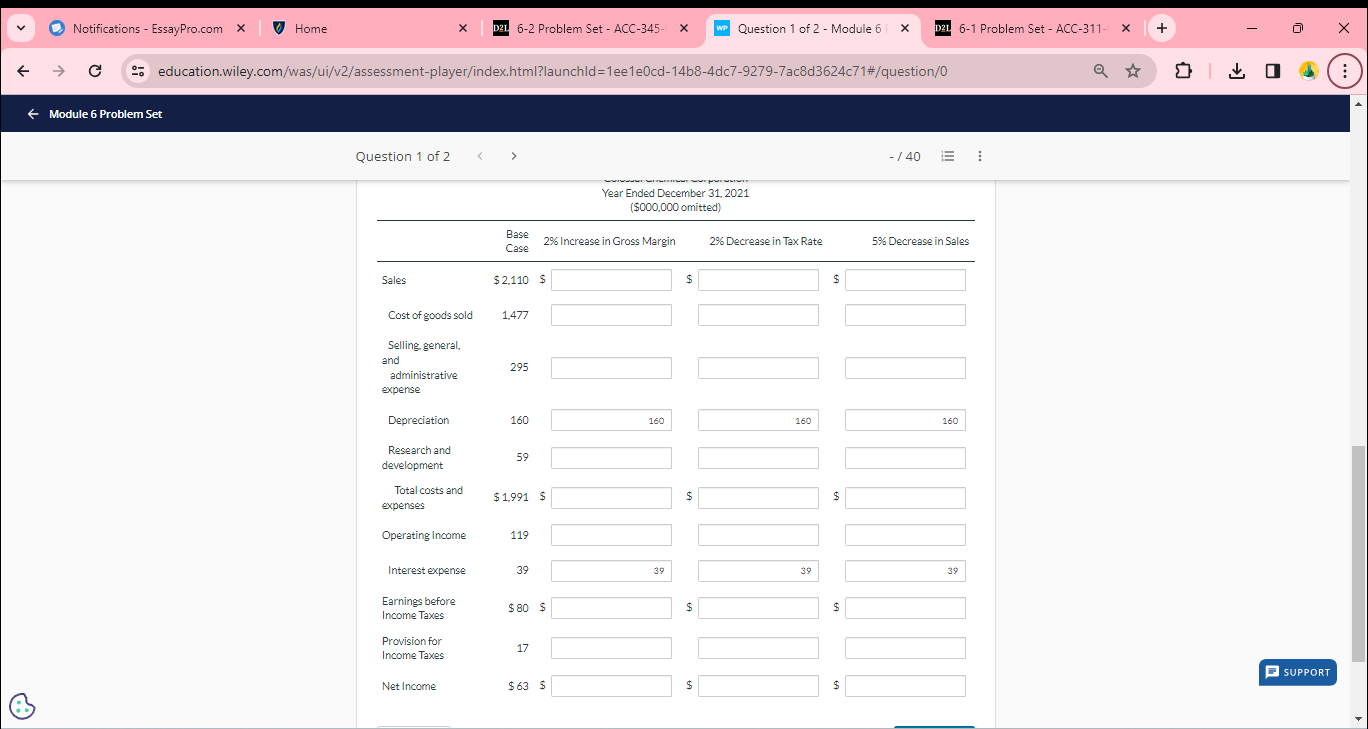Click Research and development field in 5% Decrease in Sales
1368x729 pixels.
click(x=905, y=458)
